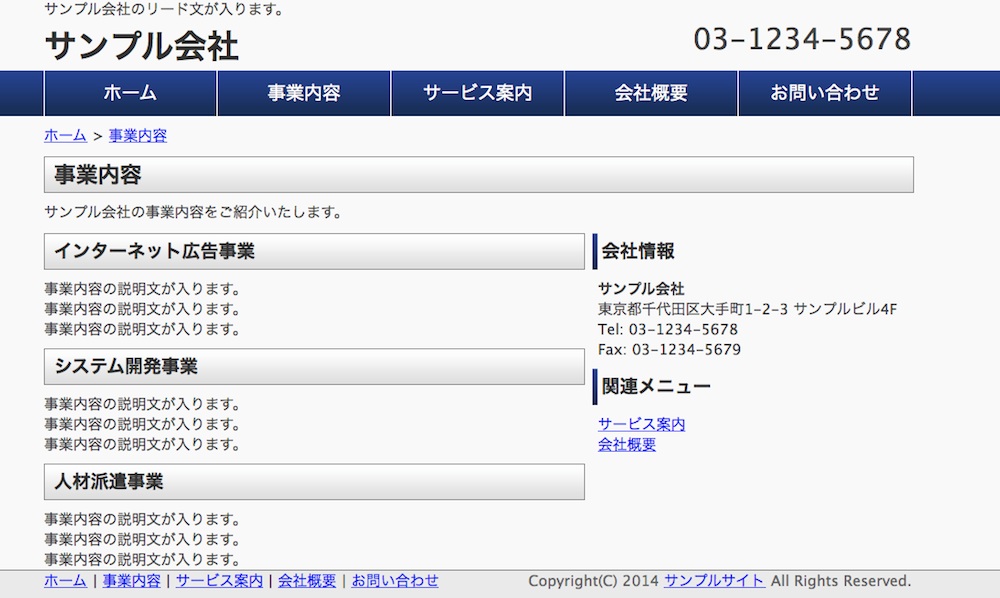The width and height of the screenshot is (1000, 598).
Task: Click the 事業内容 link in the footer
Action: pyautogui.click(x=131, y=581)
